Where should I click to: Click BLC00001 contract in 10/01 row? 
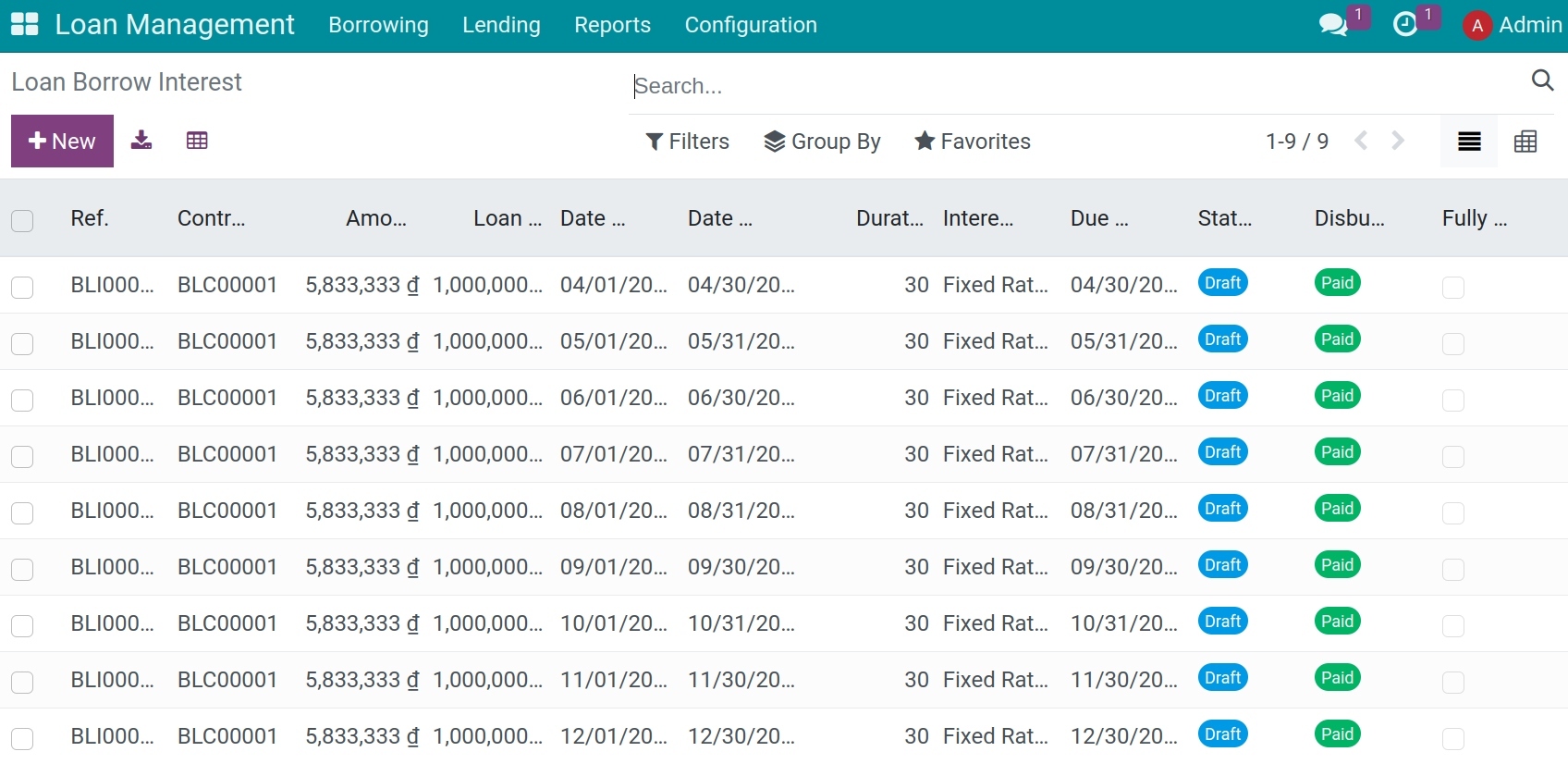227,623
